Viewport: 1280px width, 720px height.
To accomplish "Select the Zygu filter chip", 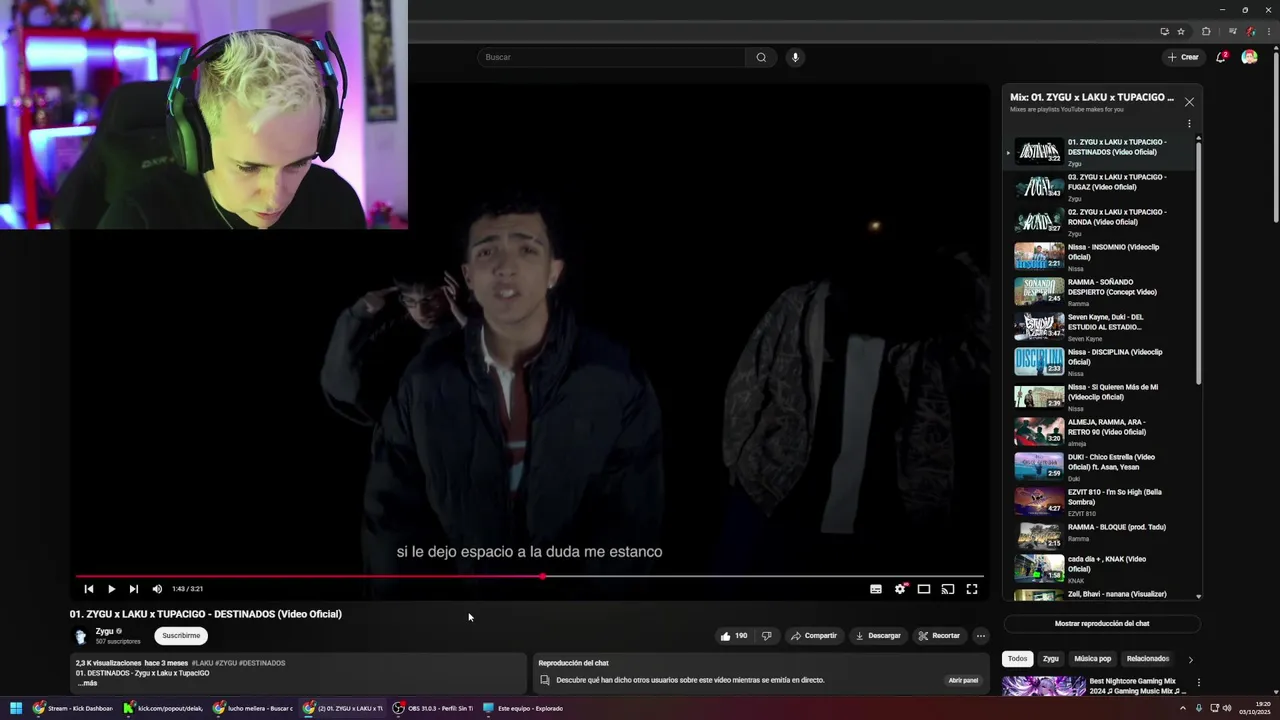I will [1050, 659].
